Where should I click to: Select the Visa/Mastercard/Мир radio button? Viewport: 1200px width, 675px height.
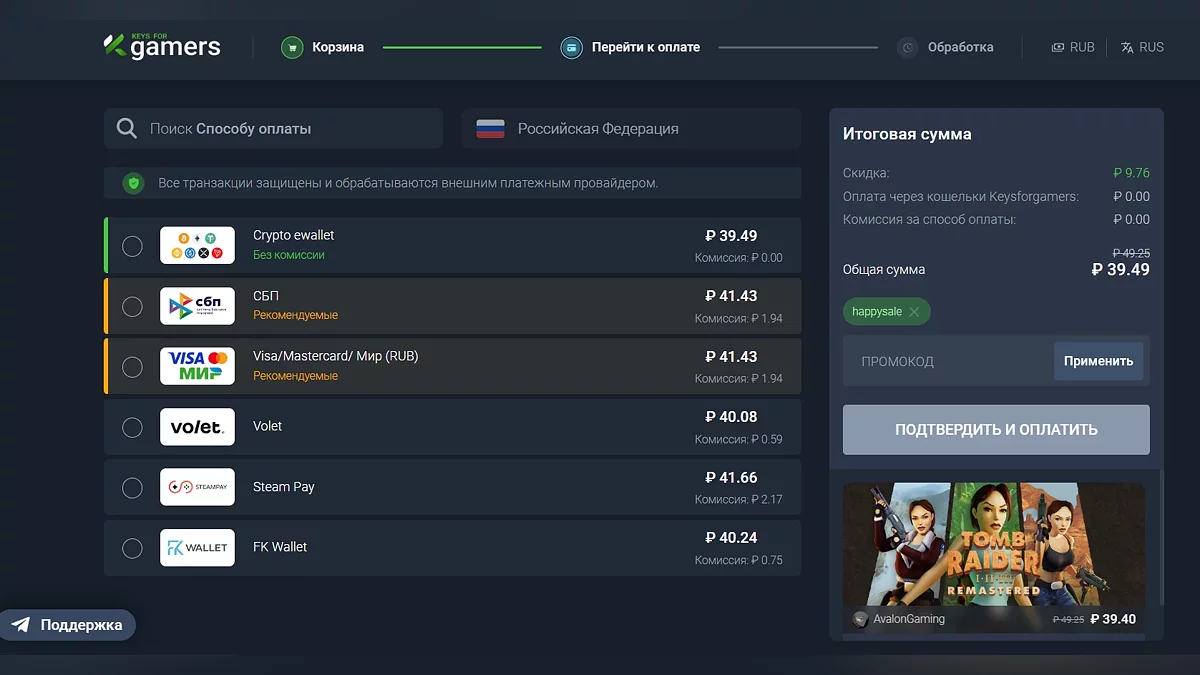pos(132,367)
